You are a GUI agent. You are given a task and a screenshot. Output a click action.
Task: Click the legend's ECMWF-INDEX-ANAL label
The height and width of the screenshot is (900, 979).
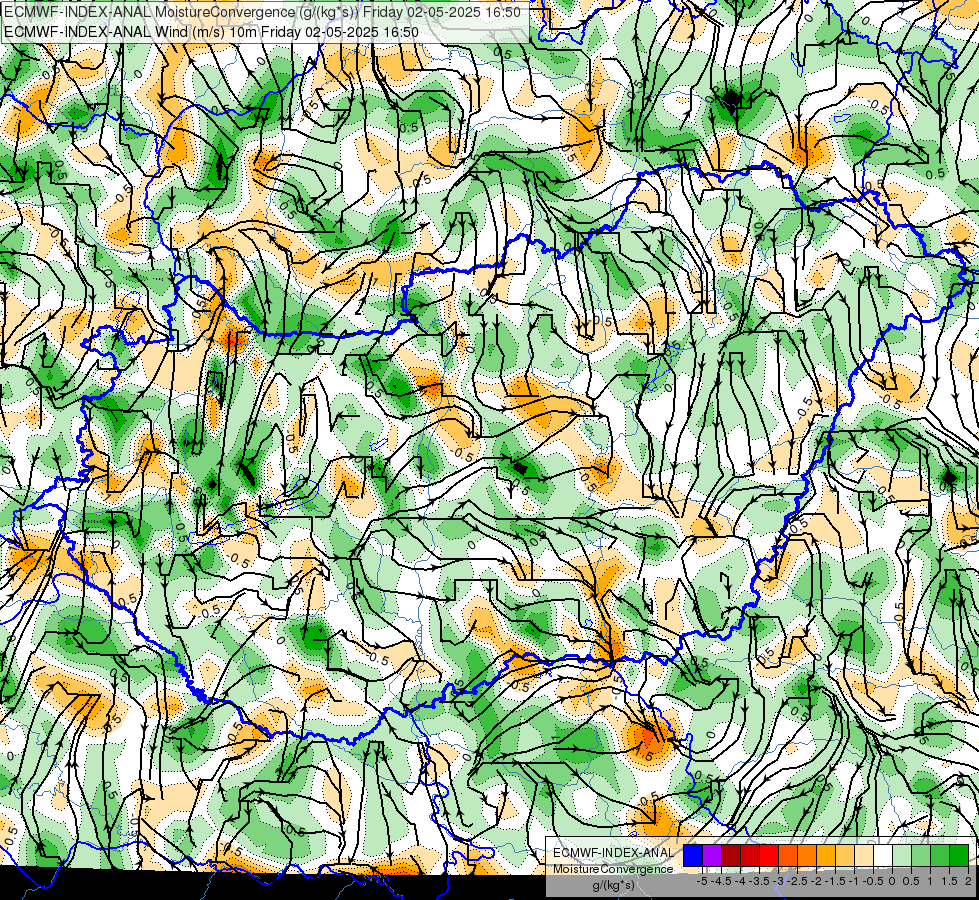[x=613, y=853]
